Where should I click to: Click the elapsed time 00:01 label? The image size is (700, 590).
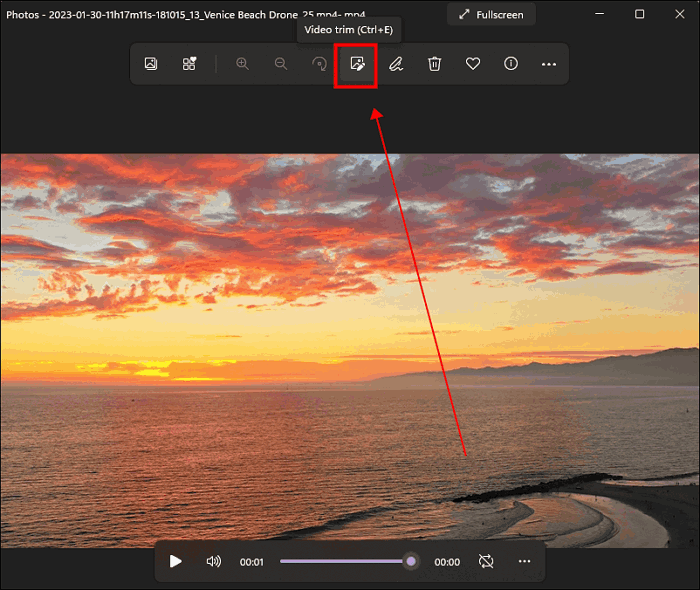click(252, 562)
